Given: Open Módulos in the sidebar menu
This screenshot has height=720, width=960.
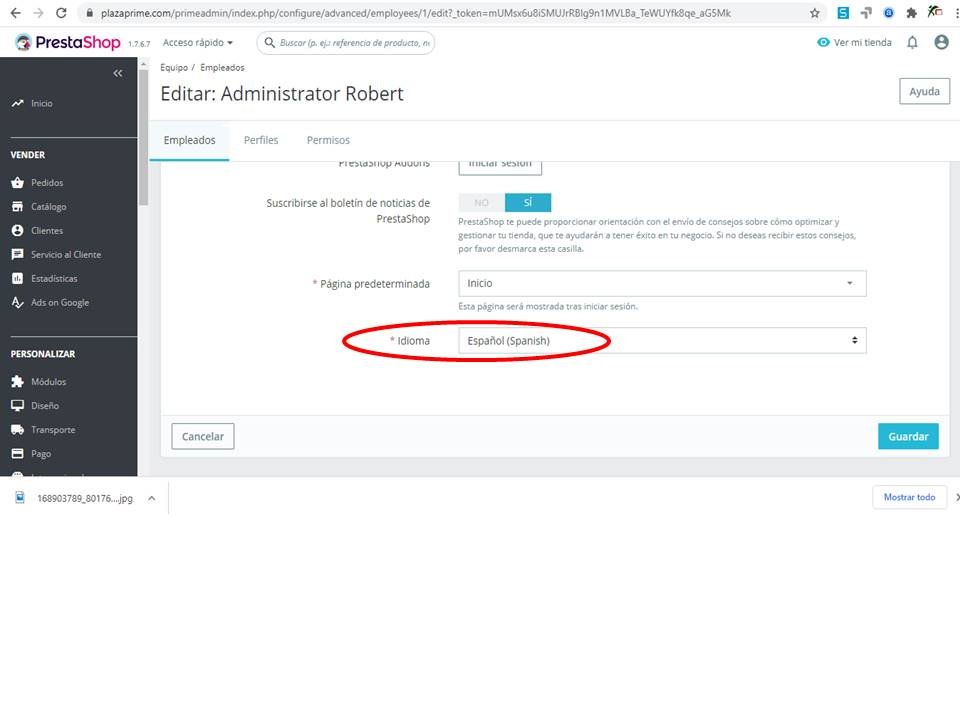Looking at the screenshot, I should (48, 381).
